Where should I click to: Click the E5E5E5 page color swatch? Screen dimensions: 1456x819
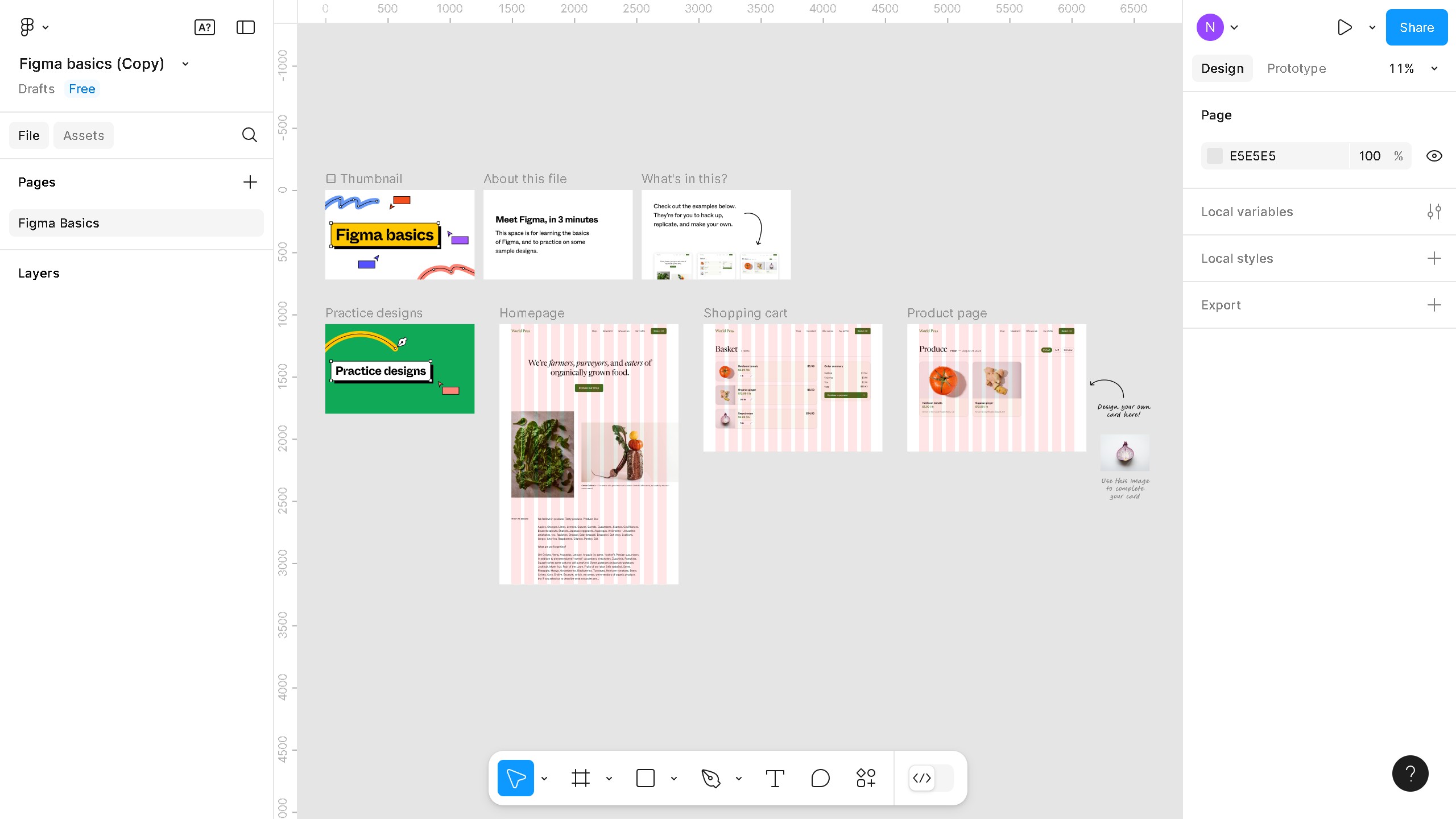tap(1215, 156)
